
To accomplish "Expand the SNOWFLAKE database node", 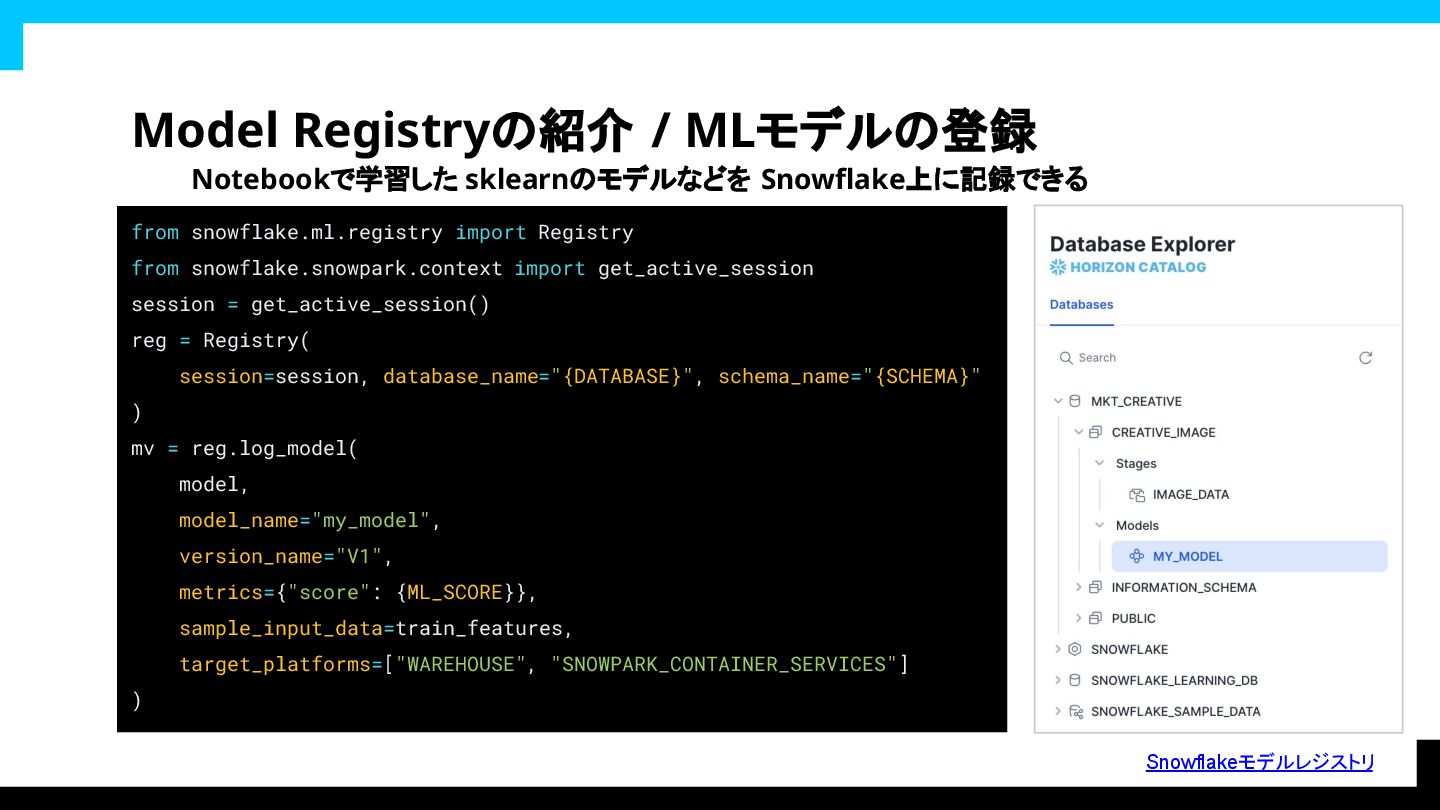I will coord(1058,649).
